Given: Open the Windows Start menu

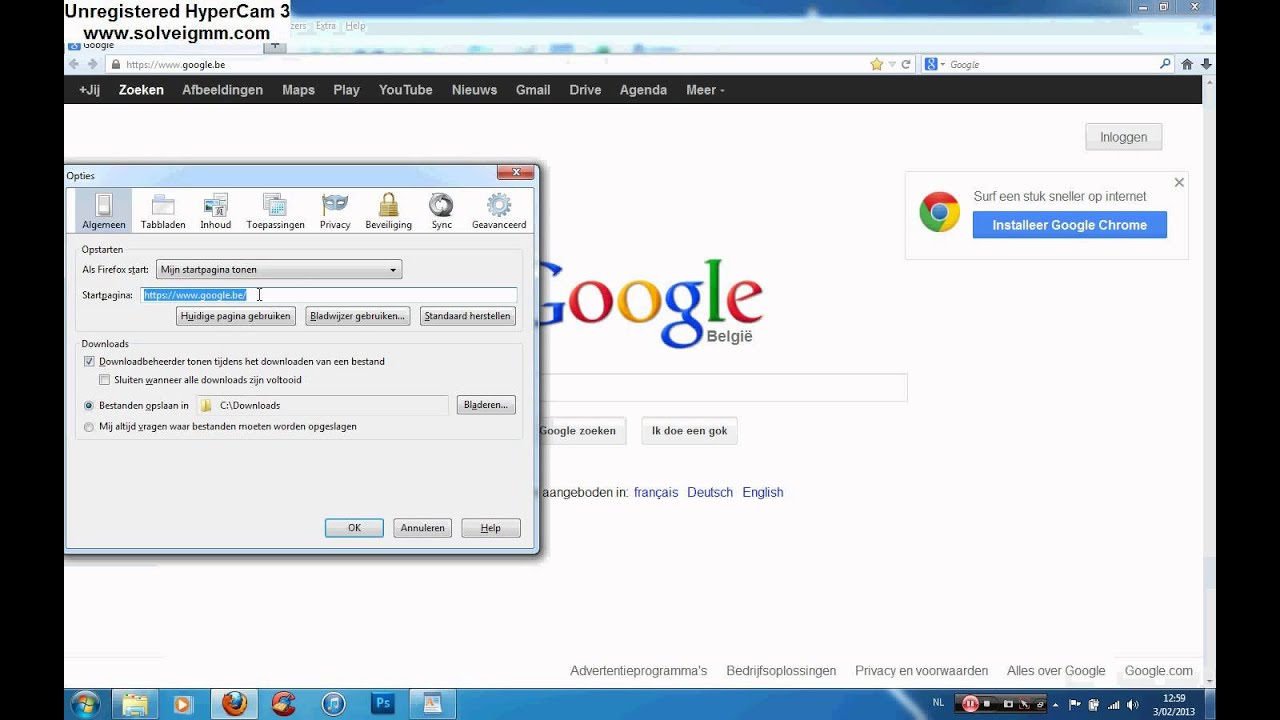Looking at the screenshot, I should (85, 703).
